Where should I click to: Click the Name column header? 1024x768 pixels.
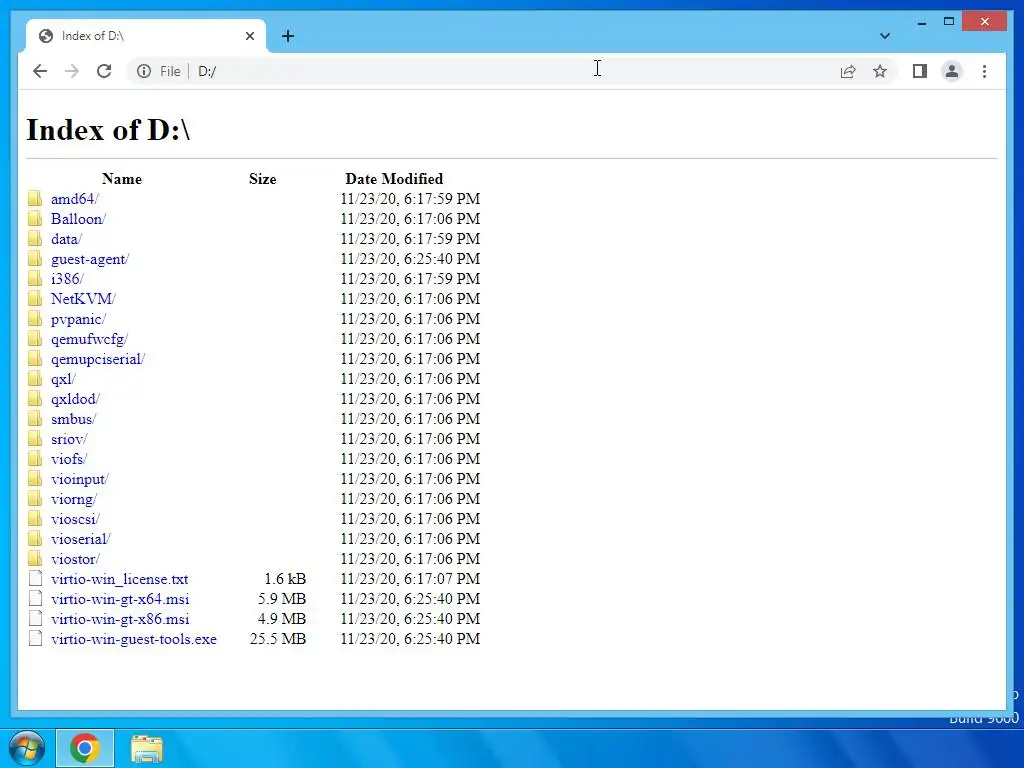click(122, 179)
